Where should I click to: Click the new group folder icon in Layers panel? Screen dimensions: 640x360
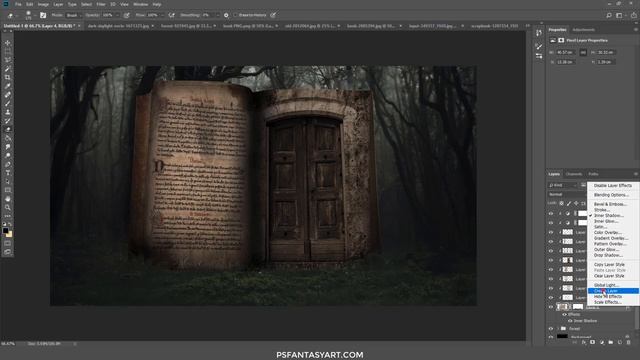pyautogui.click(x=611, y=342)
